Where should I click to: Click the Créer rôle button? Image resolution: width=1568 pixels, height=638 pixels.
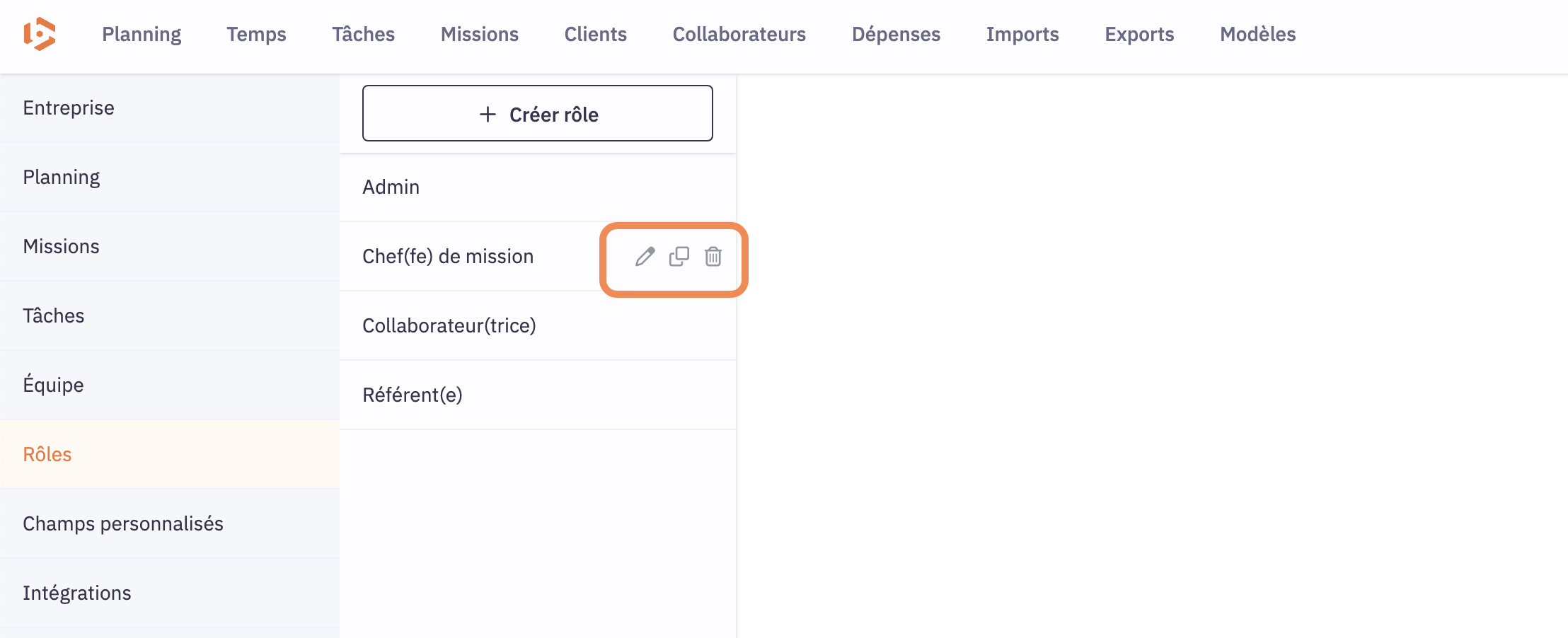pyautogui.click(x=537, y=114)
